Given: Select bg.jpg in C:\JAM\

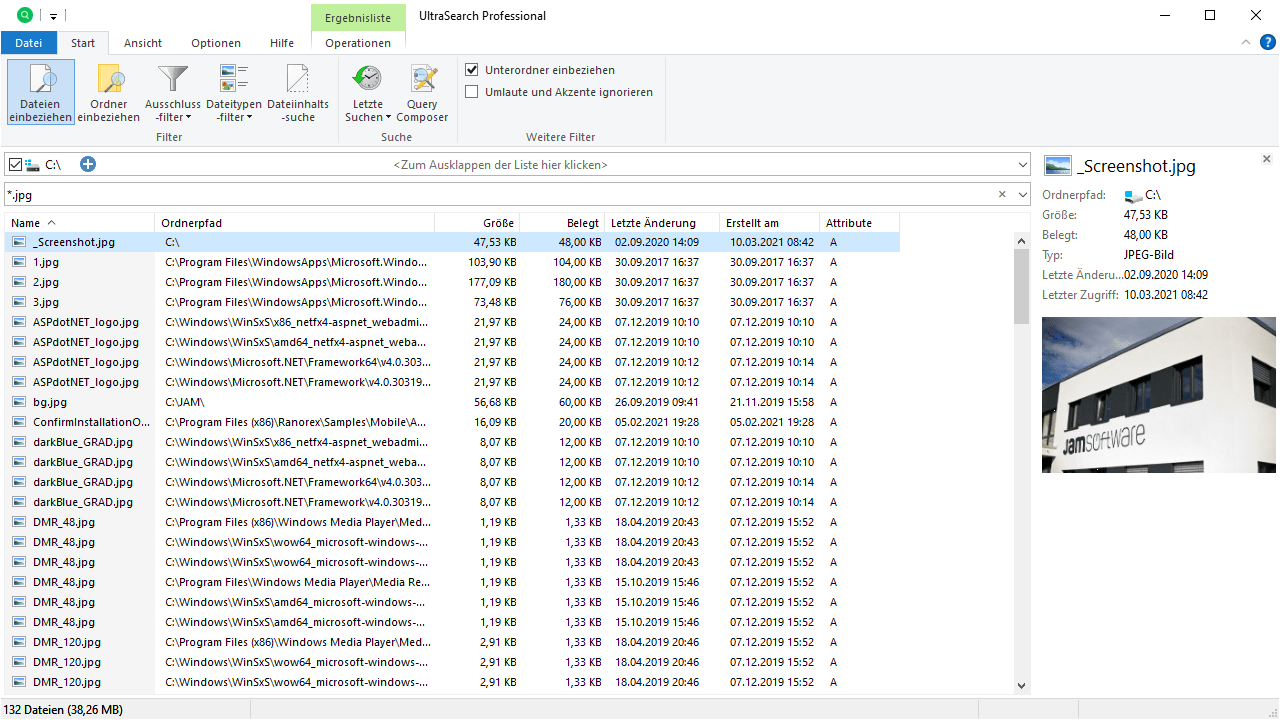Looking at the screenshot, I should click(x=50, y=402).
